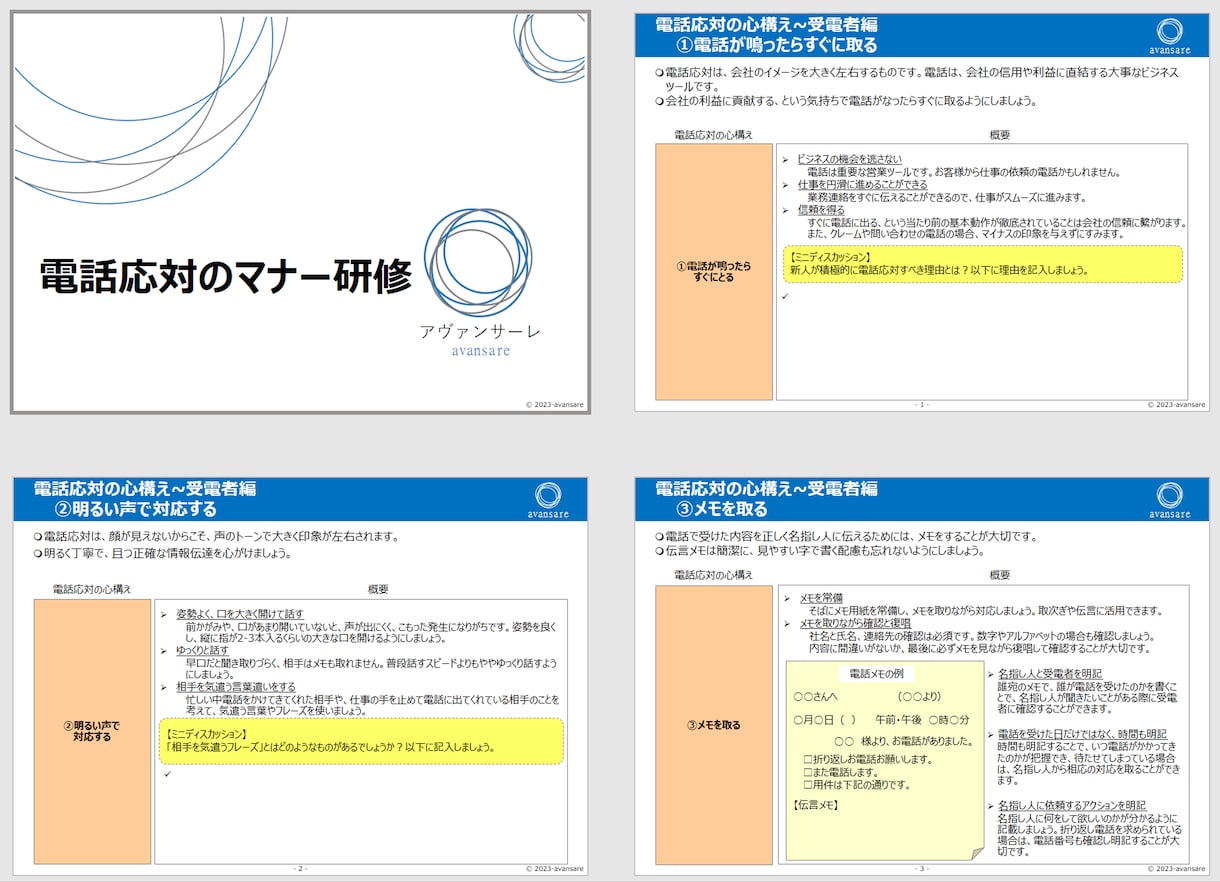Click the 【伝言メモ】 label in the memo note
Viewport: 1220px width, 882px height.
click(x=815, y=805)
